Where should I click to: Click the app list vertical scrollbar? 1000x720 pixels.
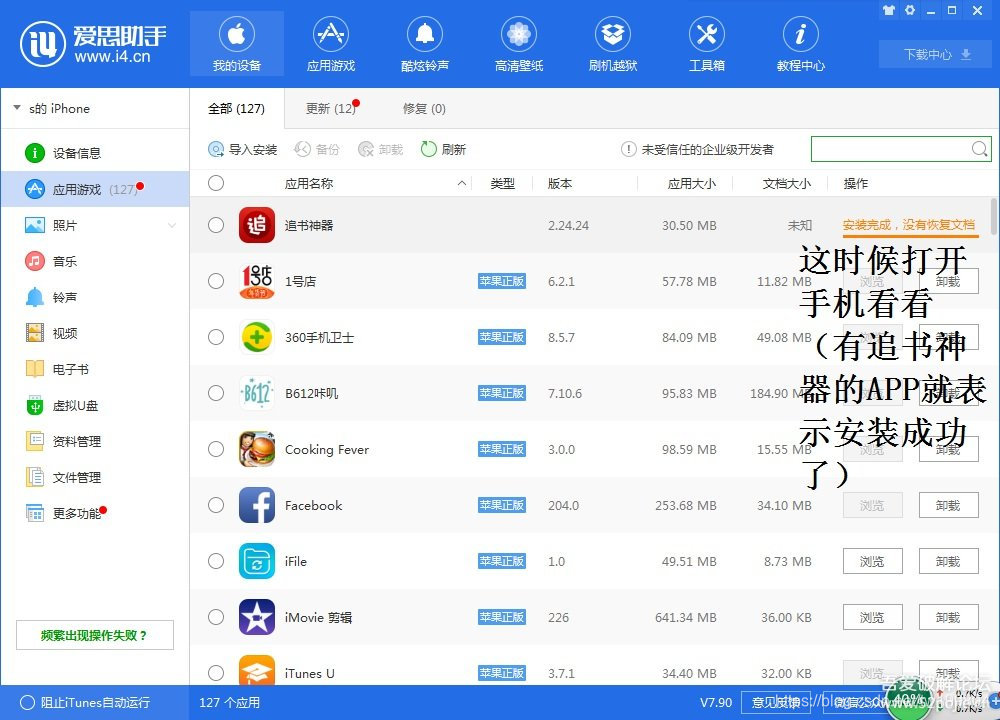994,216
